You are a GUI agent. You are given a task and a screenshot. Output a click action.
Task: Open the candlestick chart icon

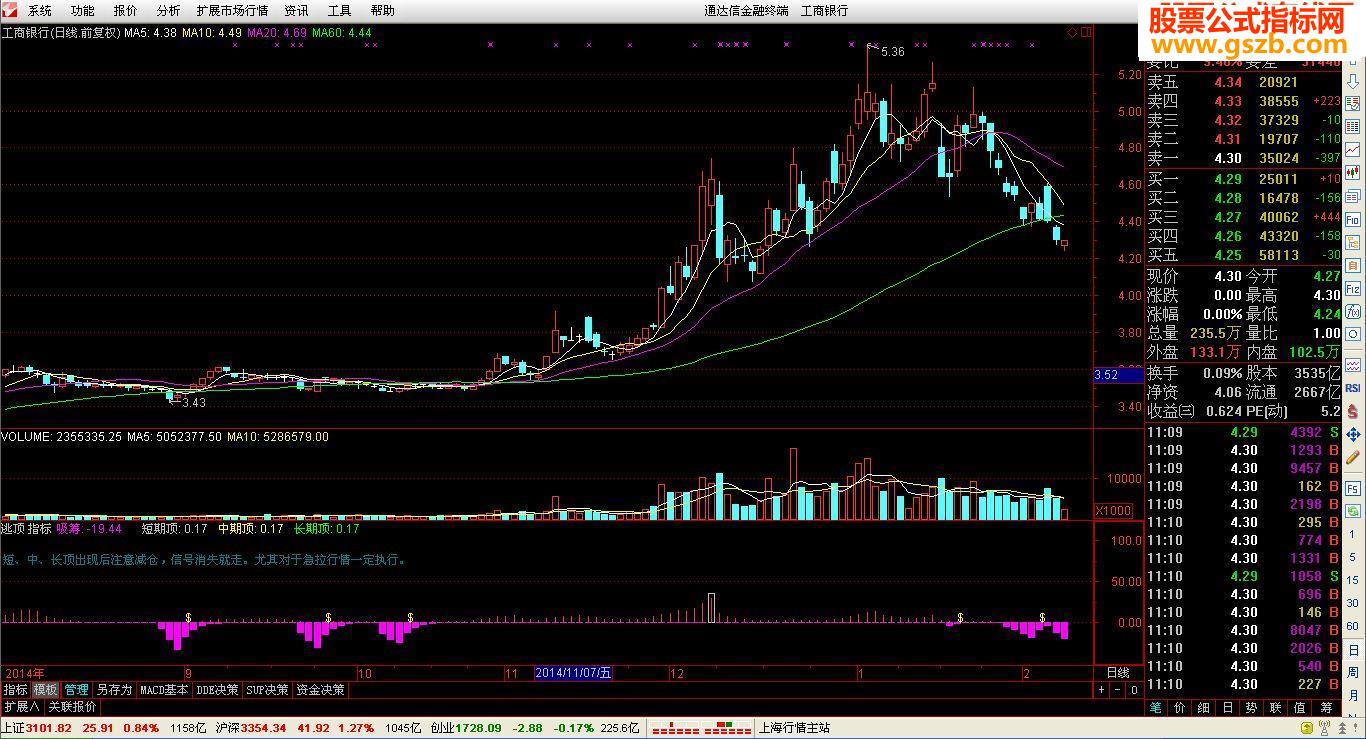click(1353, 172)
